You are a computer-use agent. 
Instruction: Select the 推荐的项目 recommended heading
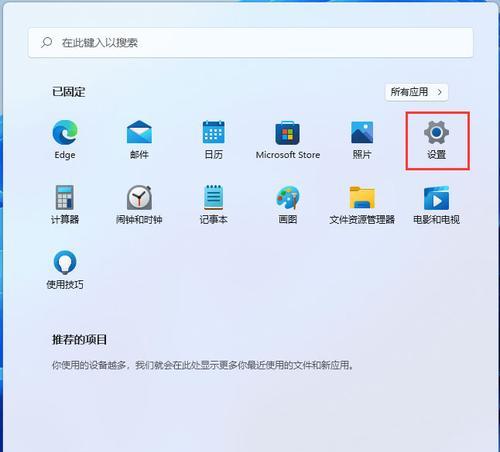pos(79,339)
